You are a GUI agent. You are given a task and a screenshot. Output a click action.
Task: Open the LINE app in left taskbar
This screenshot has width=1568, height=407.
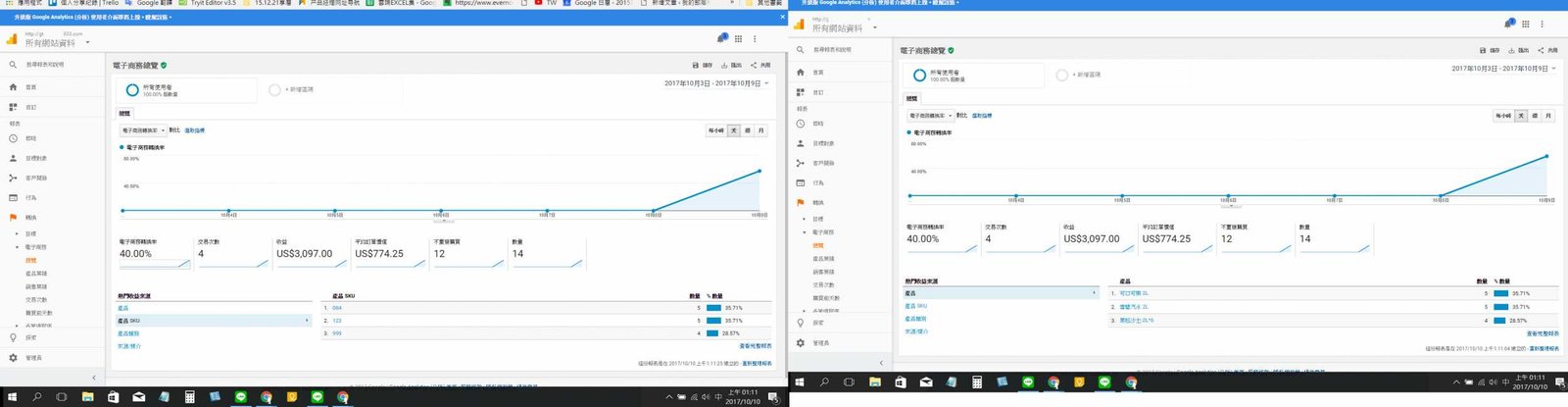241,397
